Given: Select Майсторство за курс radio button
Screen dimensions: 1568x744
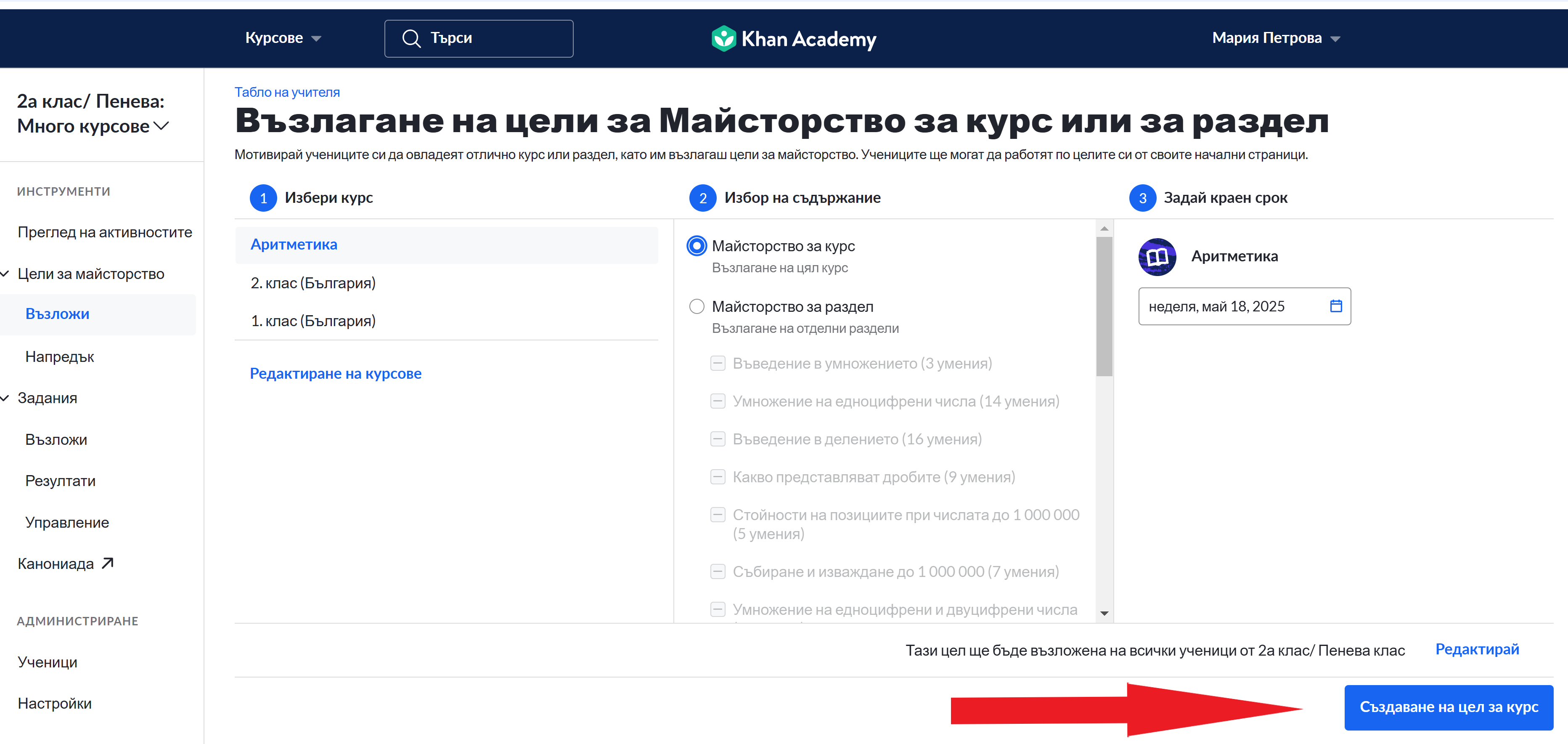Looking at the screenshot, I should pyautogui.click(x=697, y=246).
